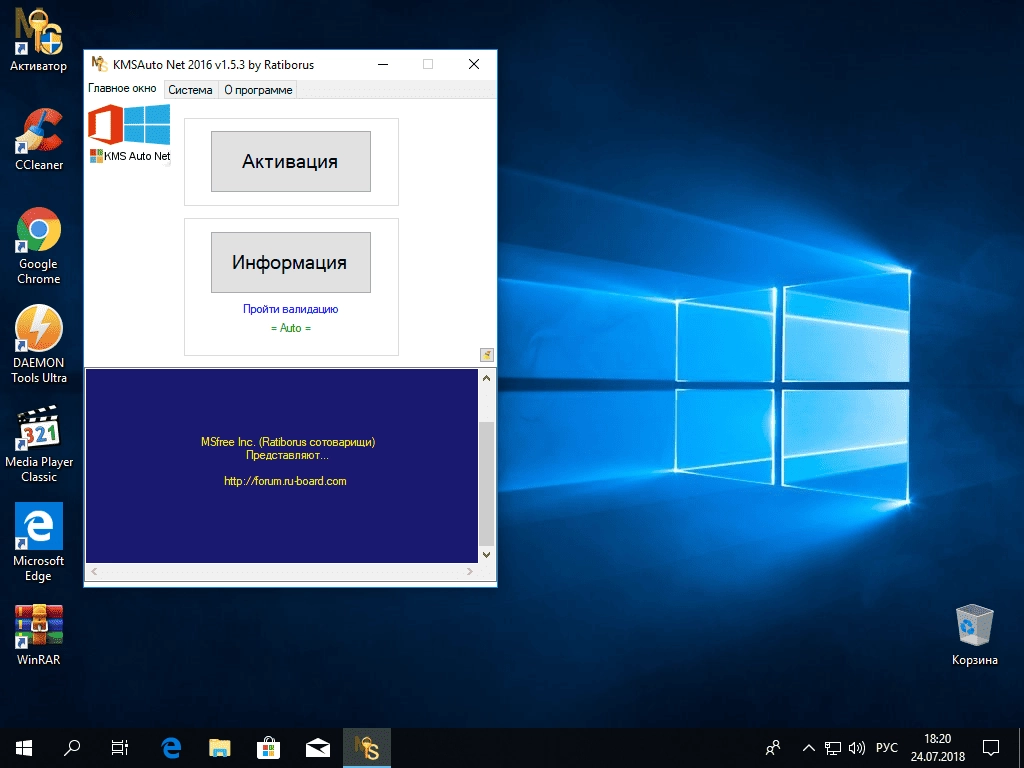This screenshot has height=768, width=1024.
Task: Select KMSAuto taskbar button
Action: coord(366,748)
